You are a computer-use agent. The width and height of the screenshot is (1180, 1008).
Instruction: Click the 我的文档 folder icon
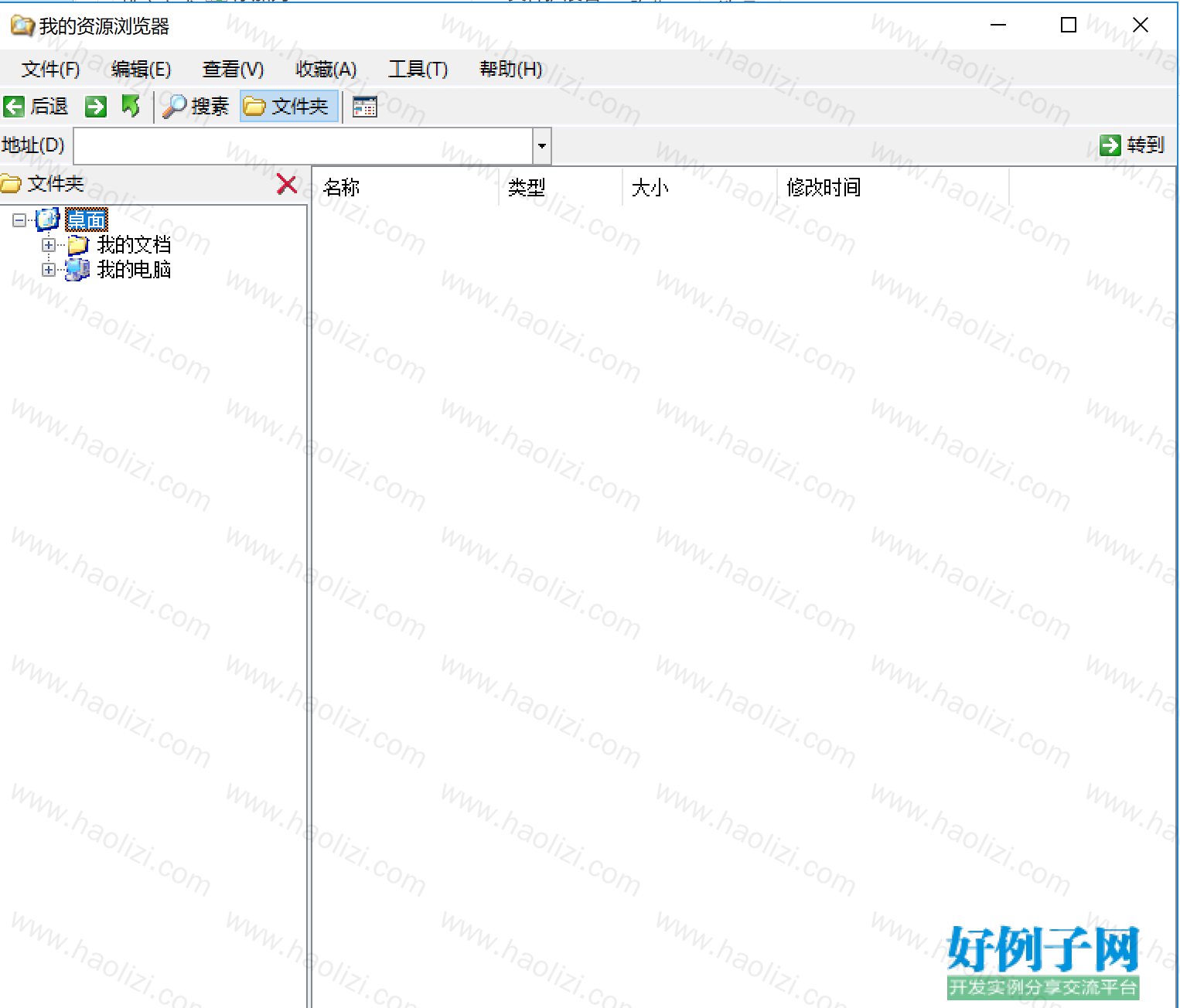click(78, 245)
